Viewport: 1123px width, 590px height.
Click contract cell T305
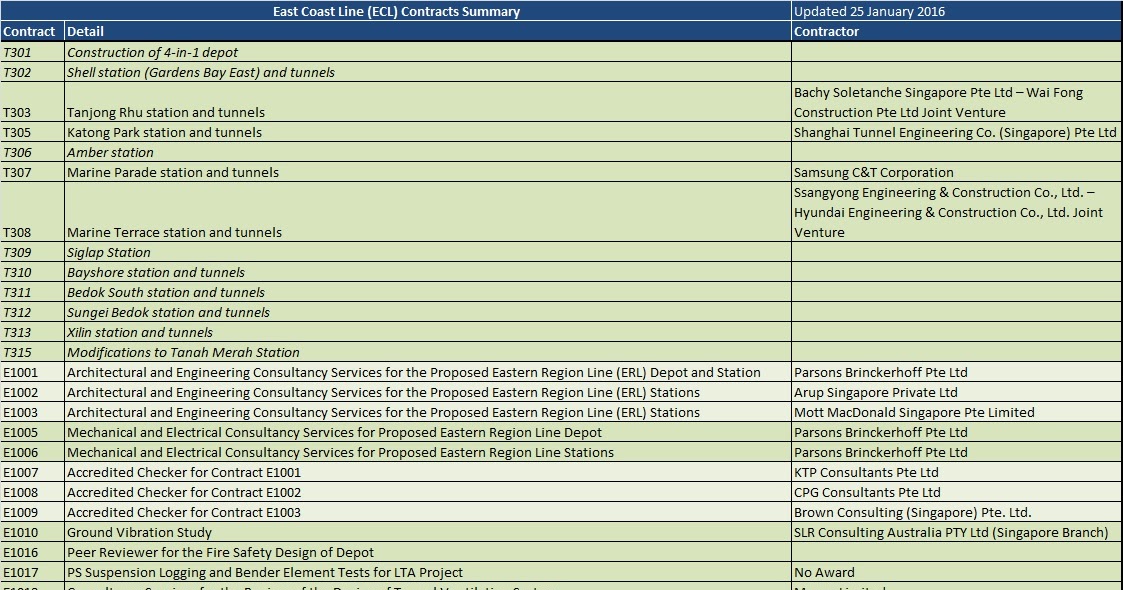(x=32, y=132)
